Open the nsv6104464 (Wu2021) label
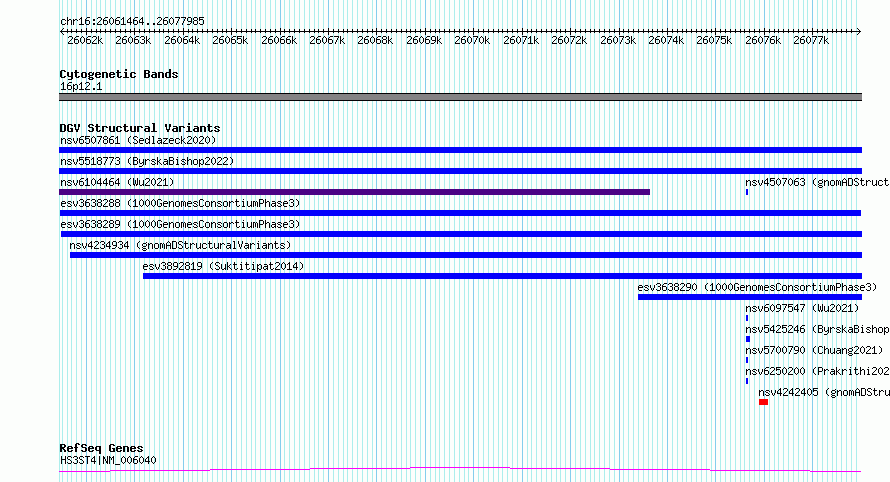 click(x=117, y=182)
